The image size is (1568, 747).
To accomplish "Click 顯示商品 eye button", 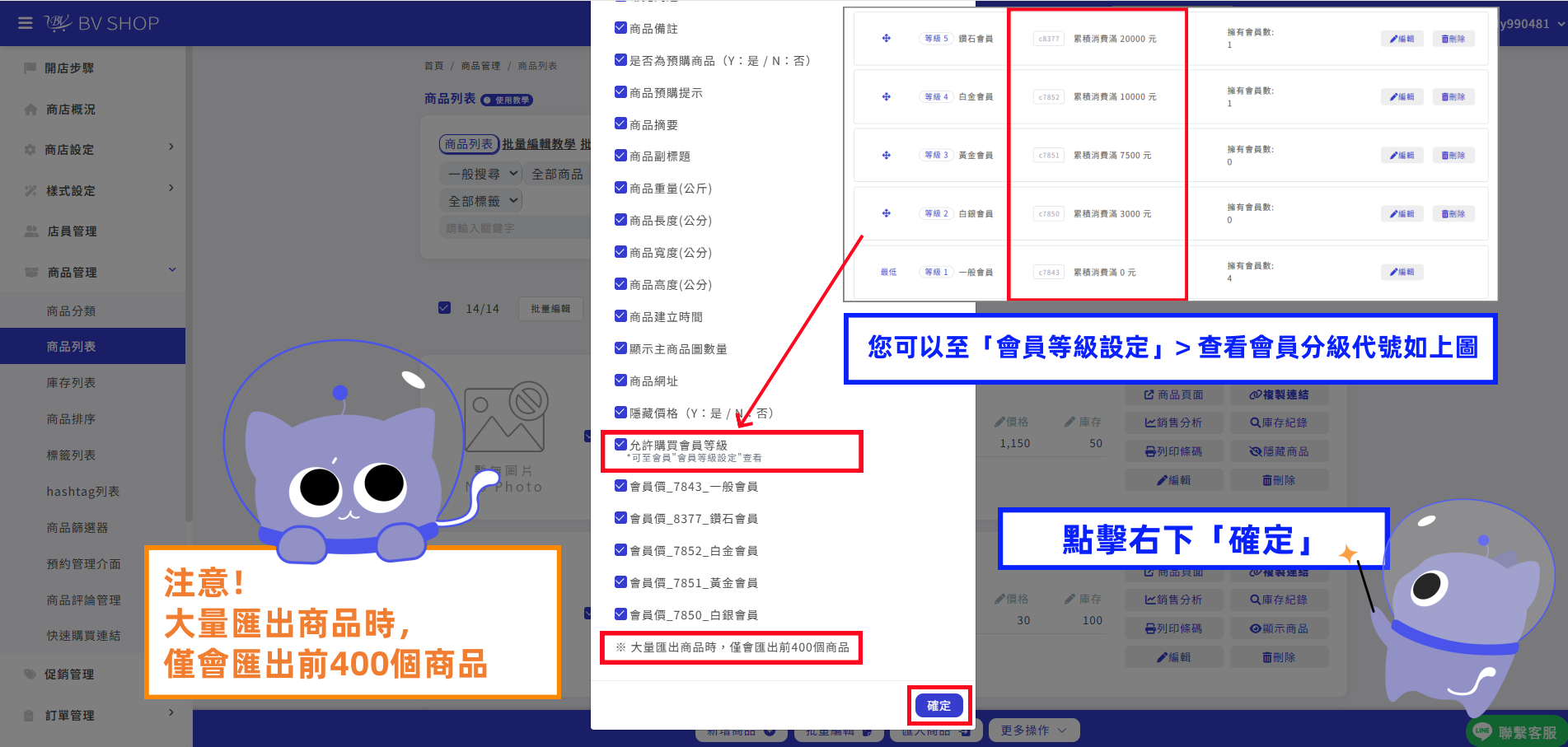I will 1279,628.
